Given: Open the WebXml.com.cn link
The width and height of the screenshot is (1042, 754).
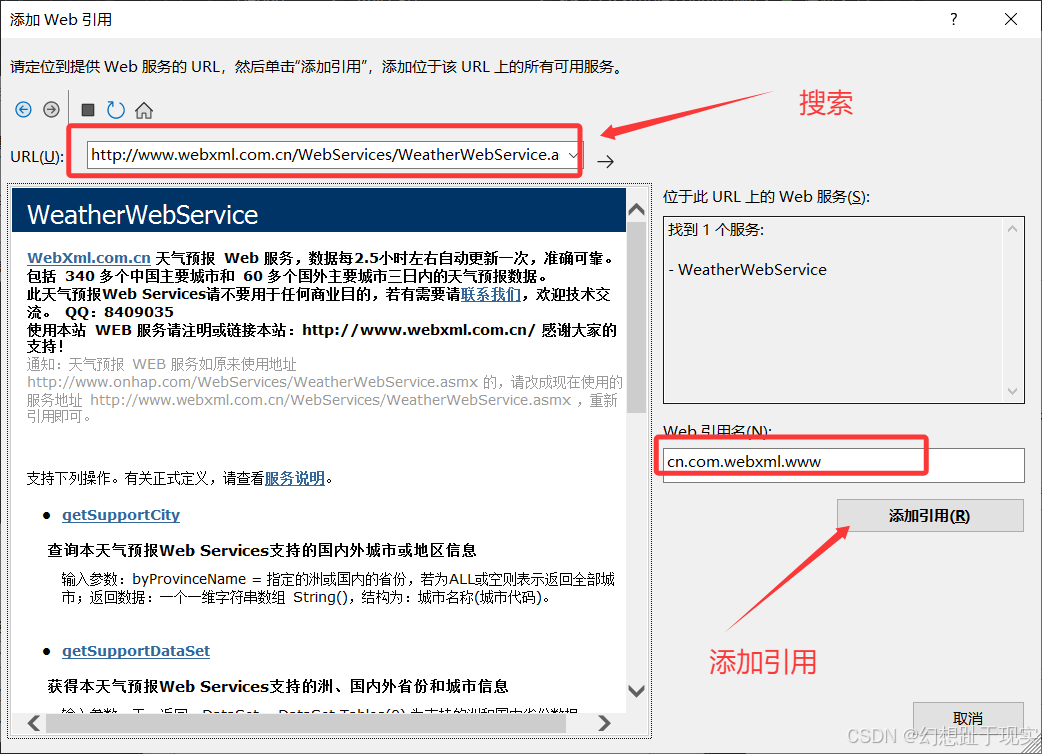Looking at the screenshot, I should (x=89, y=258).
